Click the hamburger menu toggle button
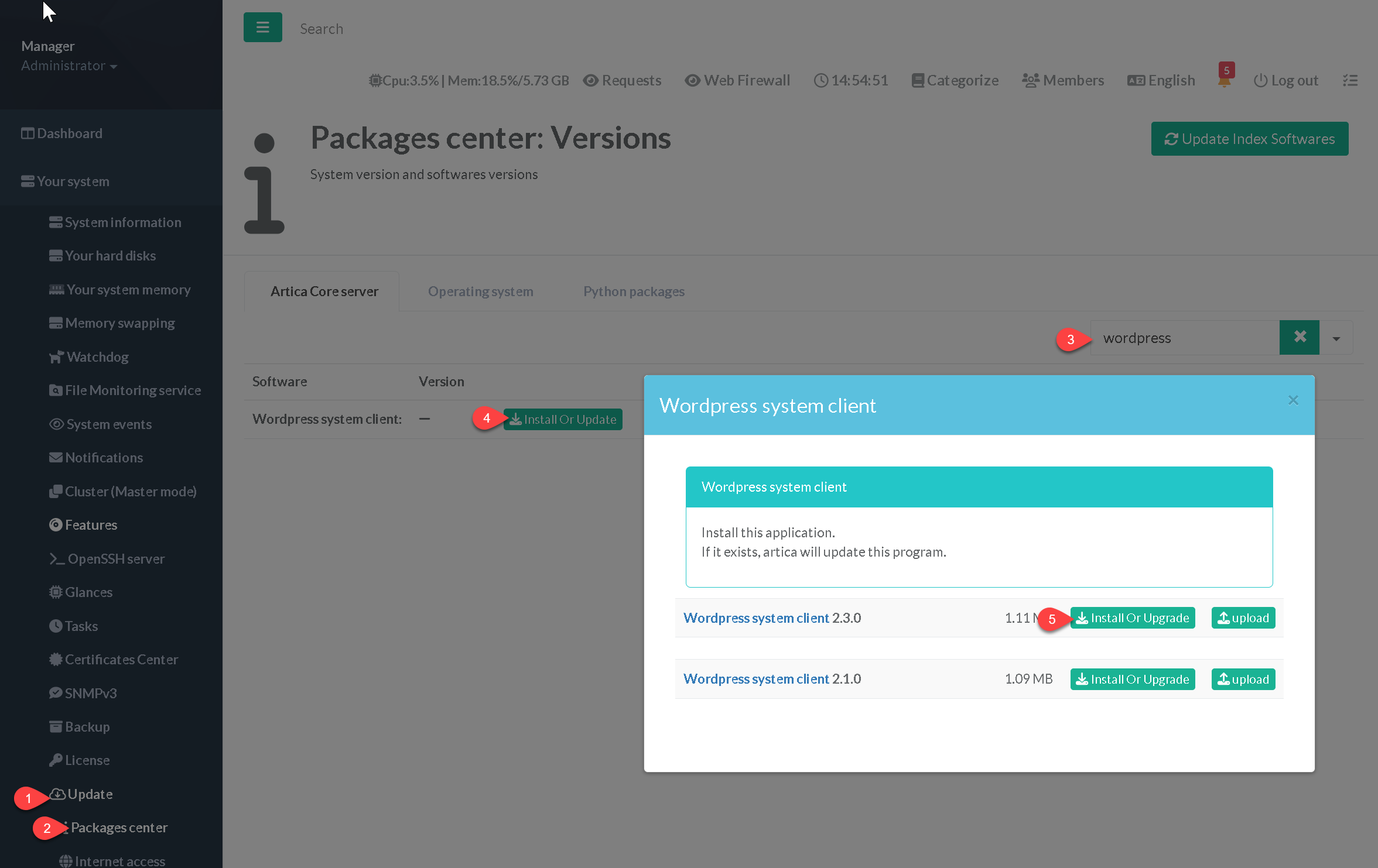This screenshot has width=1378, height=868. coord(262,28)
